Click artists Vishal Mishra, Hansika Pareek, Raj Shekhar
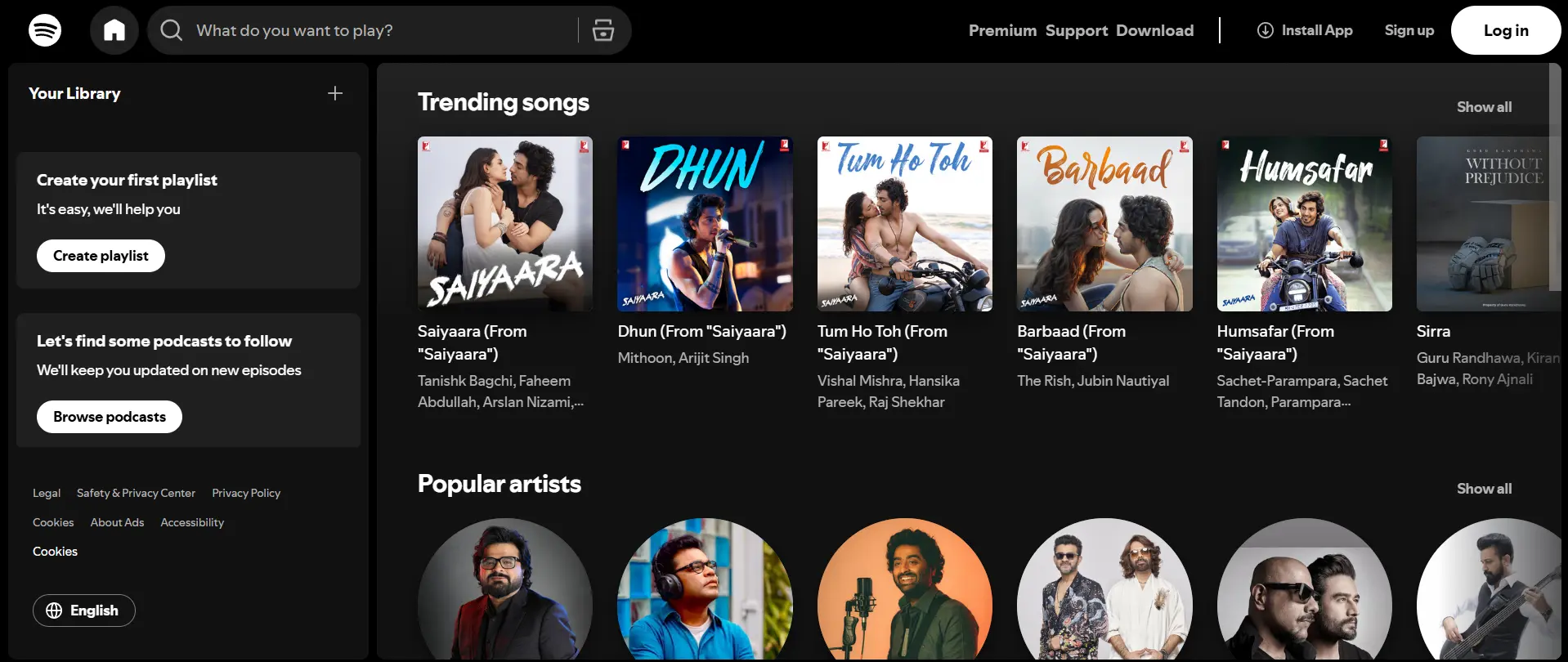The image size is (1568, 662). pos(889,391)
